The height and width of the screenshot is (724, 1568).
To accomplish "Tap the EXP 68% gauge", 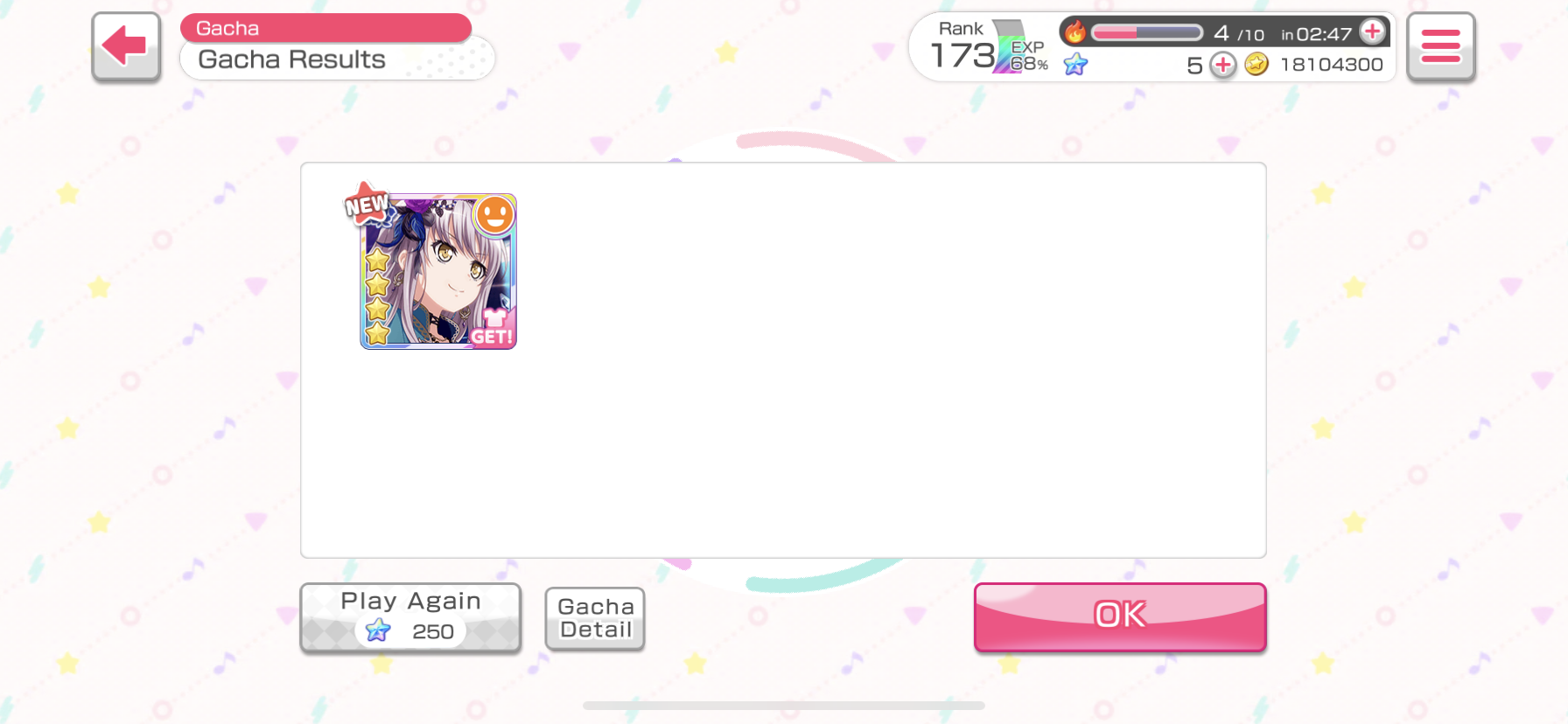I will pyautogui.click(x=1027, y=55).
